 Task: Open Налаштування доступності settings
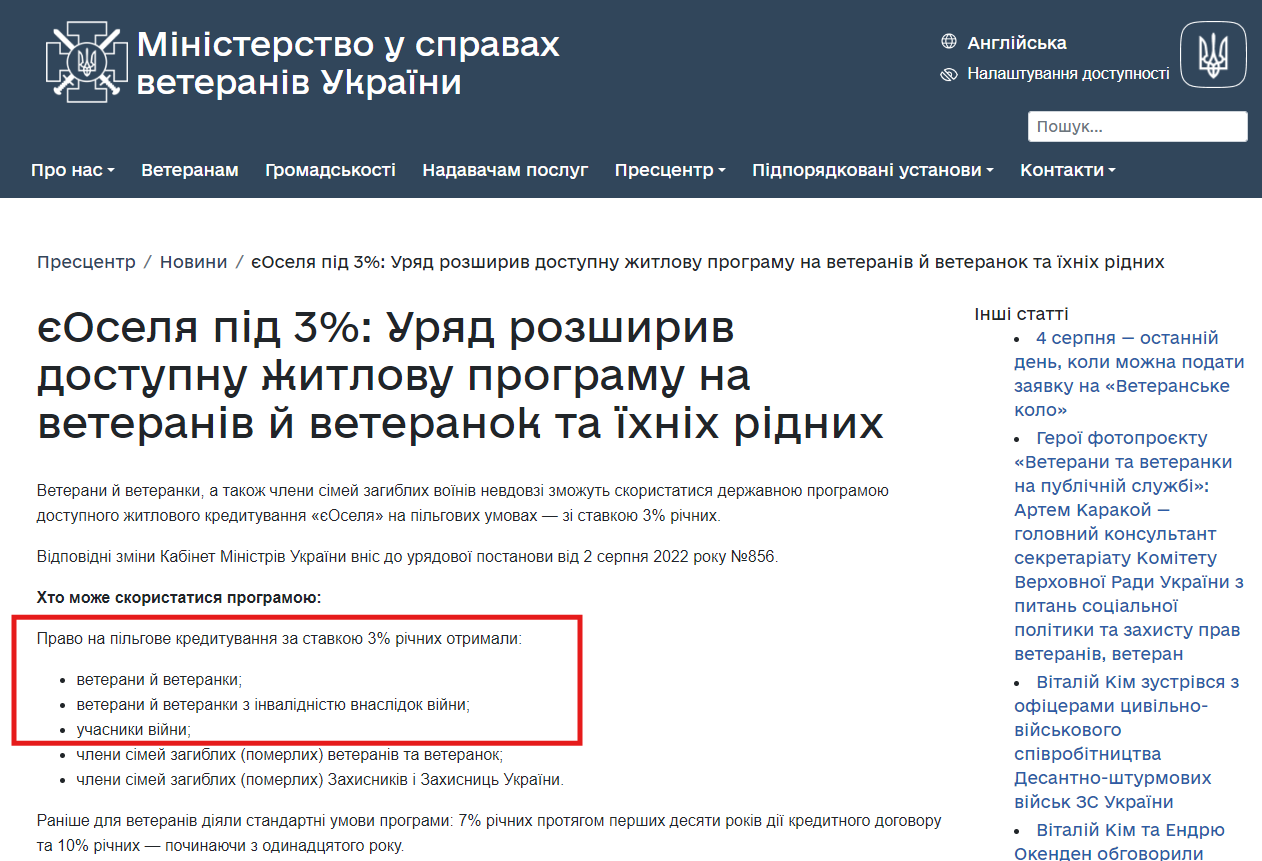click(x=1068, y=74)
